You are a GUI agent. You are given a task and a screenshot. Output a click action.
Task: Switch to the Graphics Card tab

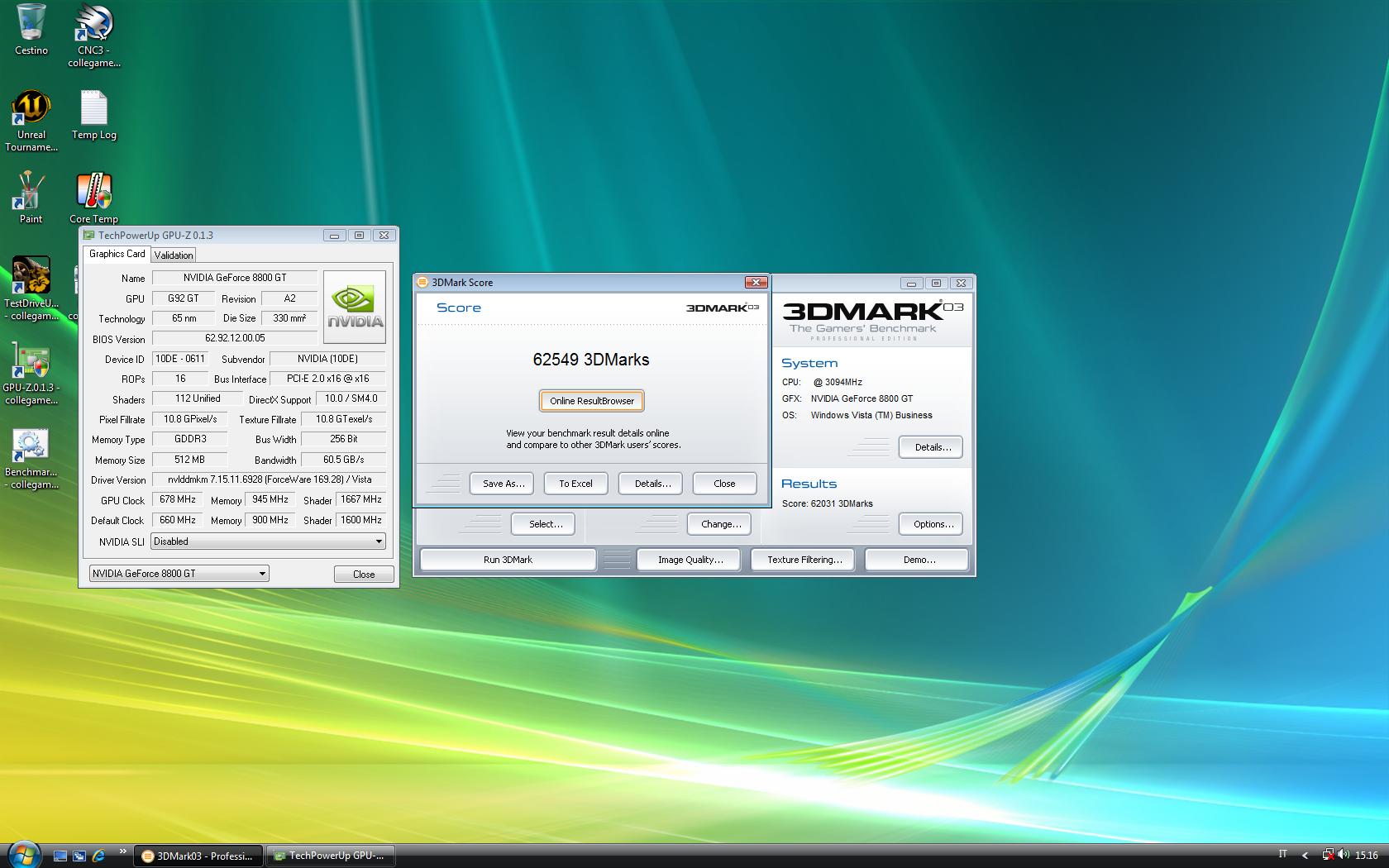click(x=117, y=254)
